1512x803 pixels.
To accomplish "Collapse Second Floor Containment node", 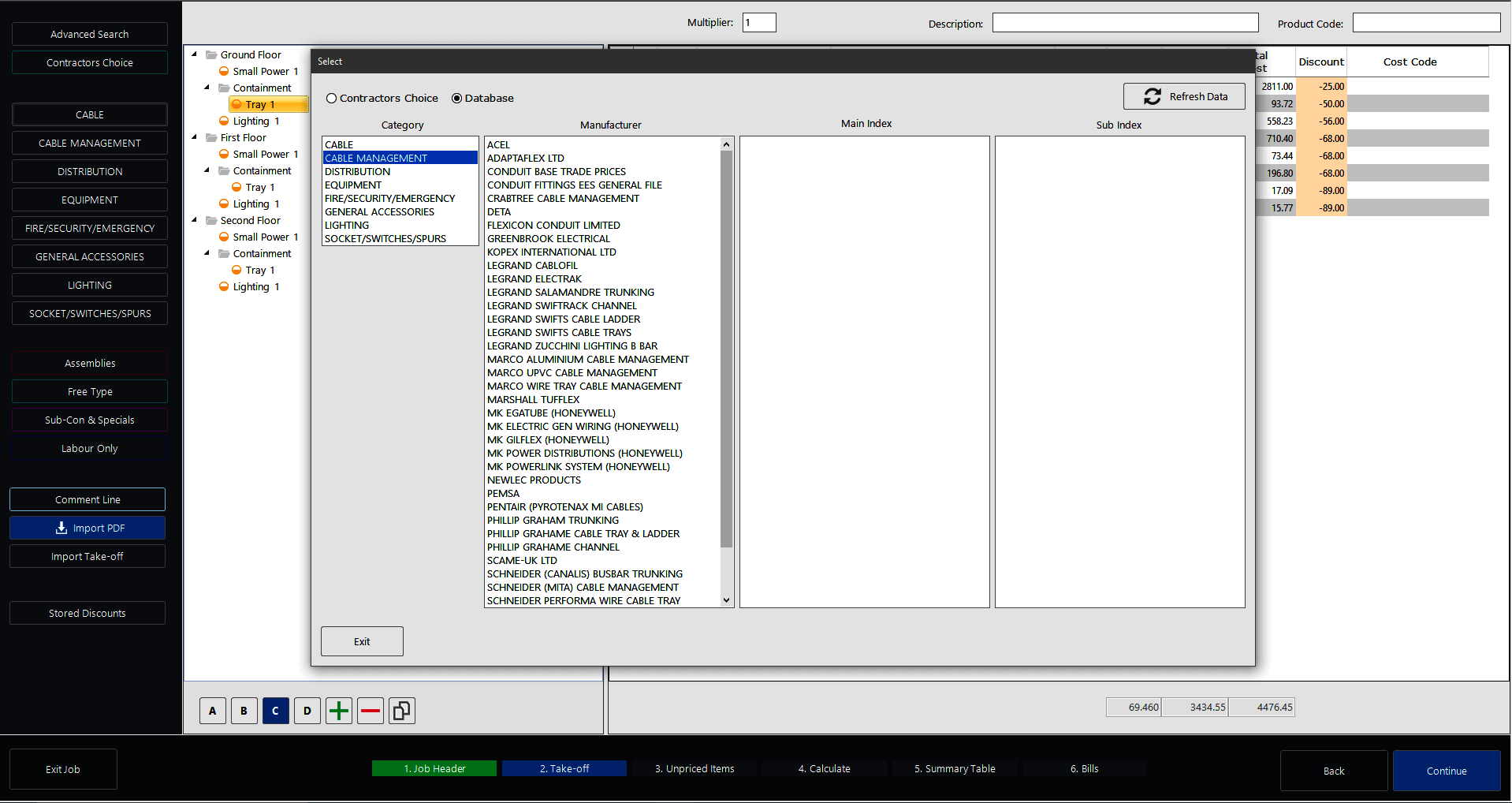I will coord(207,253).
